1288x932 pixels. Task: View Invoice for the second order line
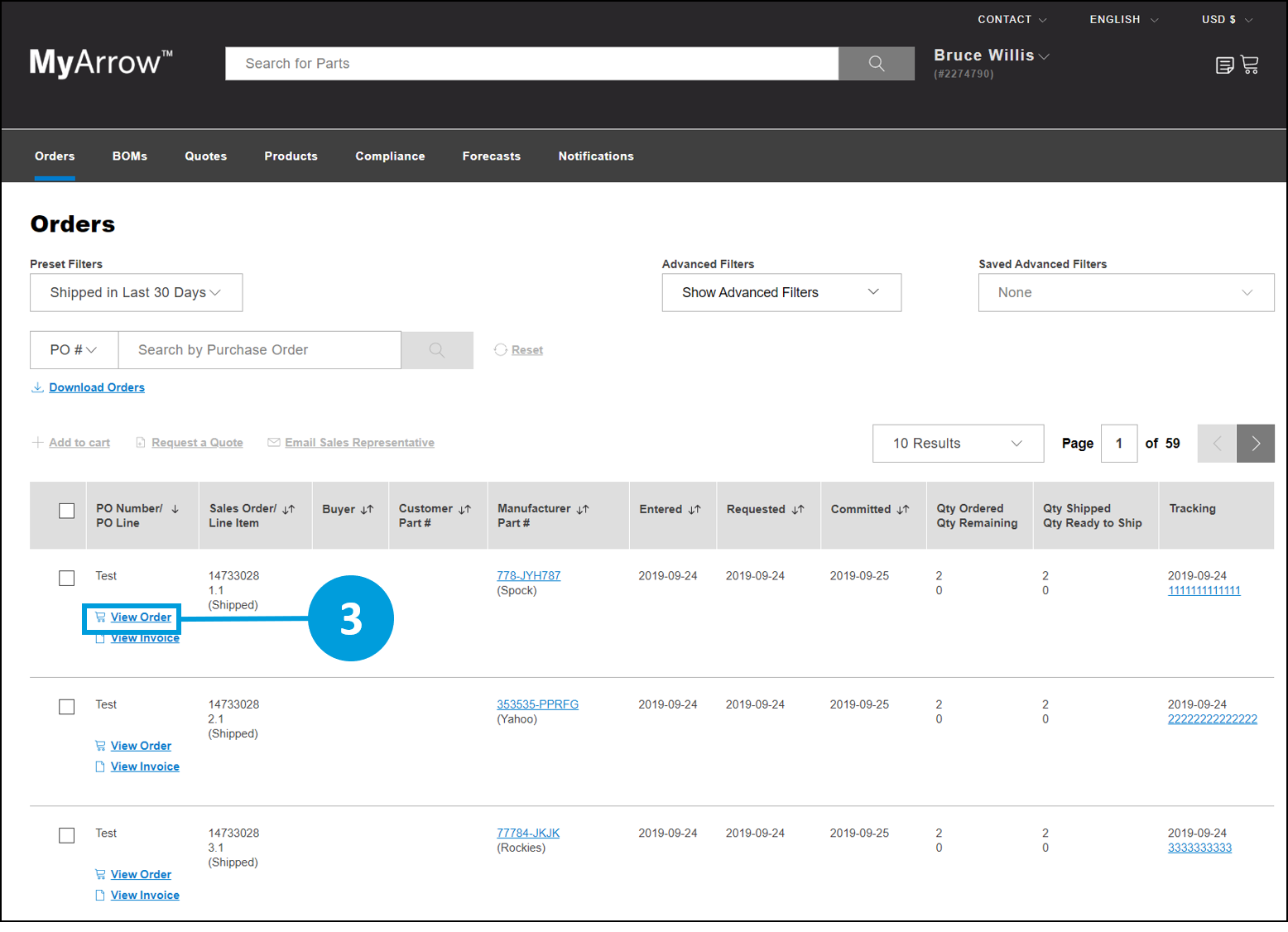pos(145,766)
